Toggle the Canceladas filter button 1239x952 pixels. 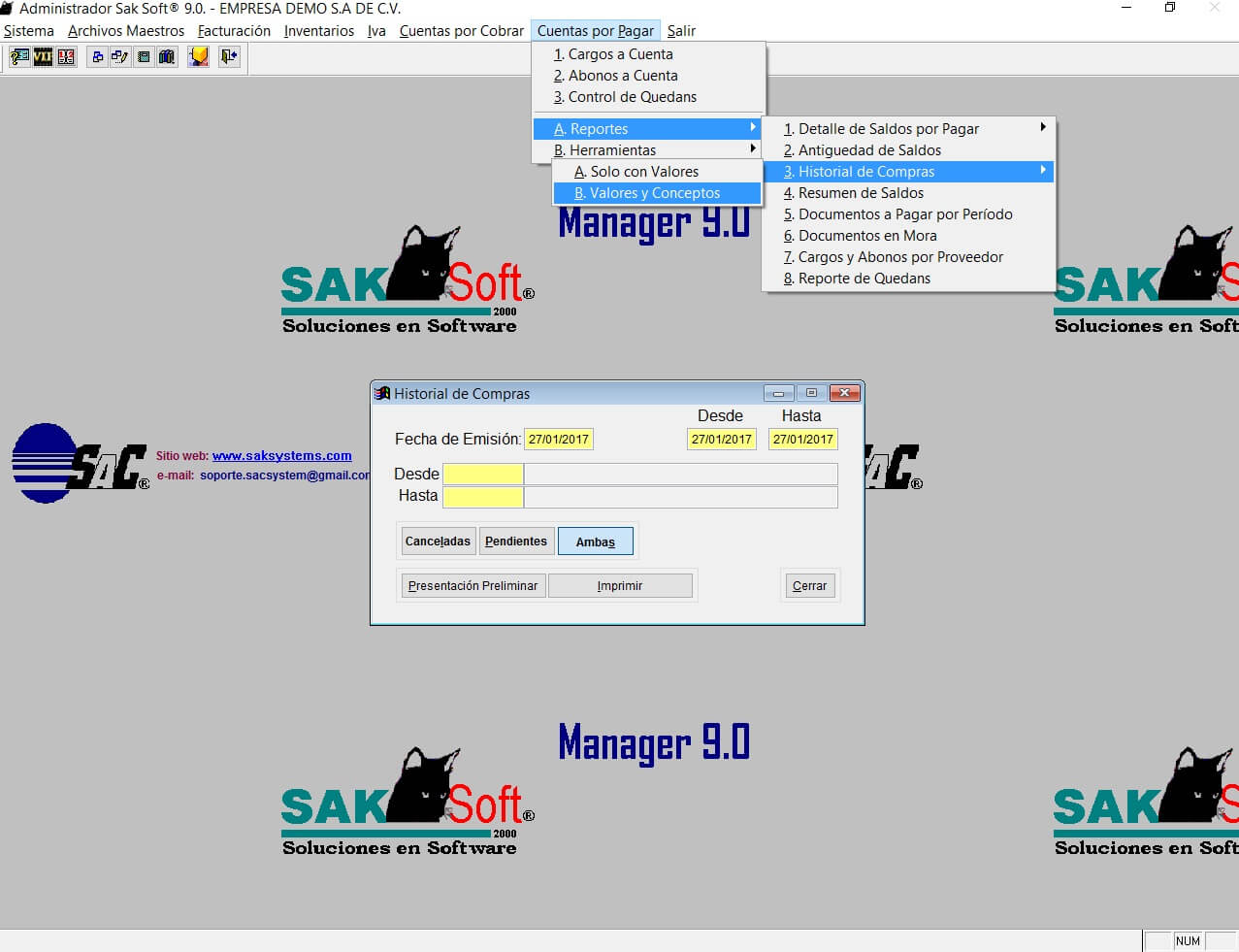pos(438,542)
